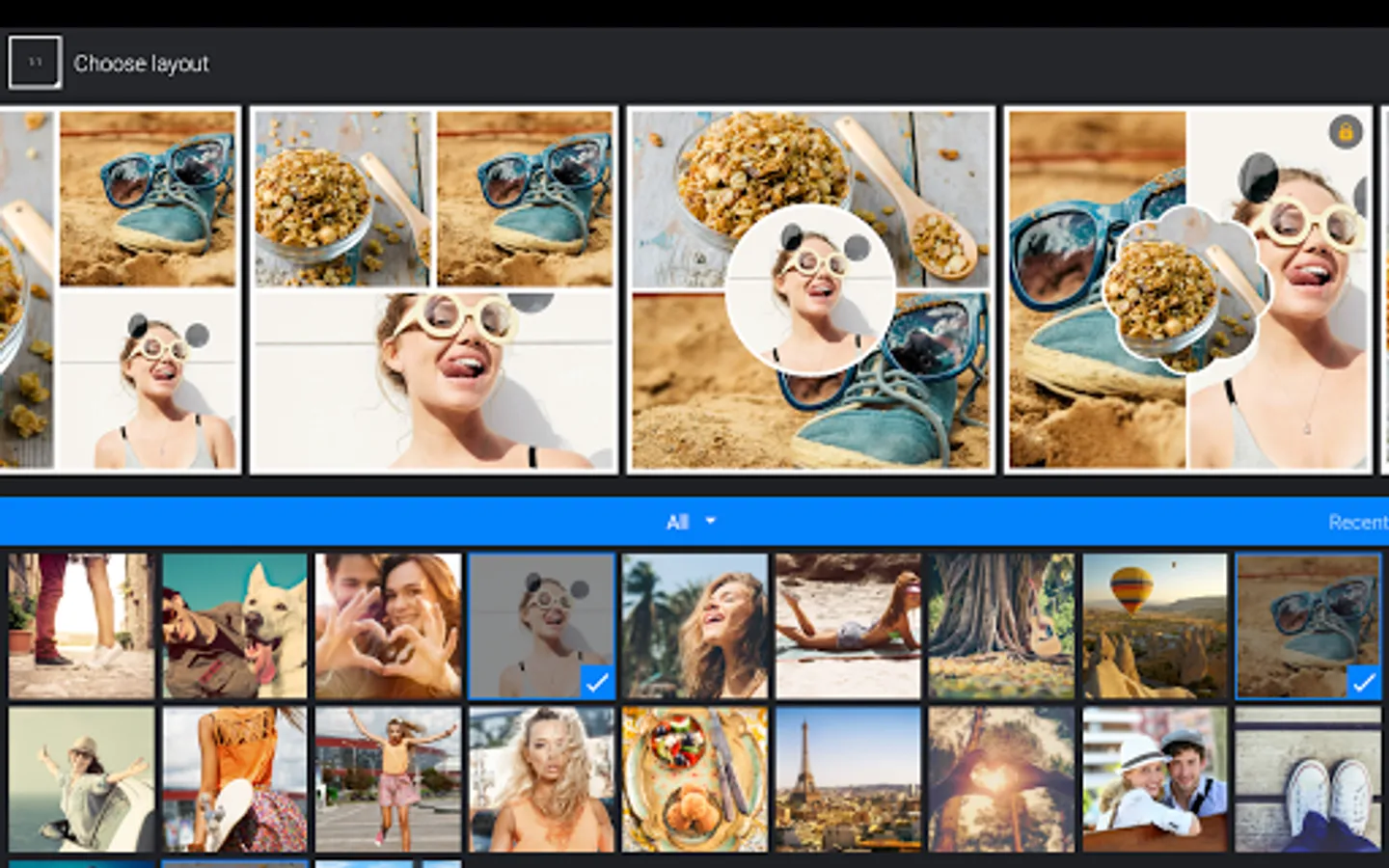The width and height of the screenshot is (1389, 868).
Task: Select the couple making heart hands photo
Action: point(388,625)
